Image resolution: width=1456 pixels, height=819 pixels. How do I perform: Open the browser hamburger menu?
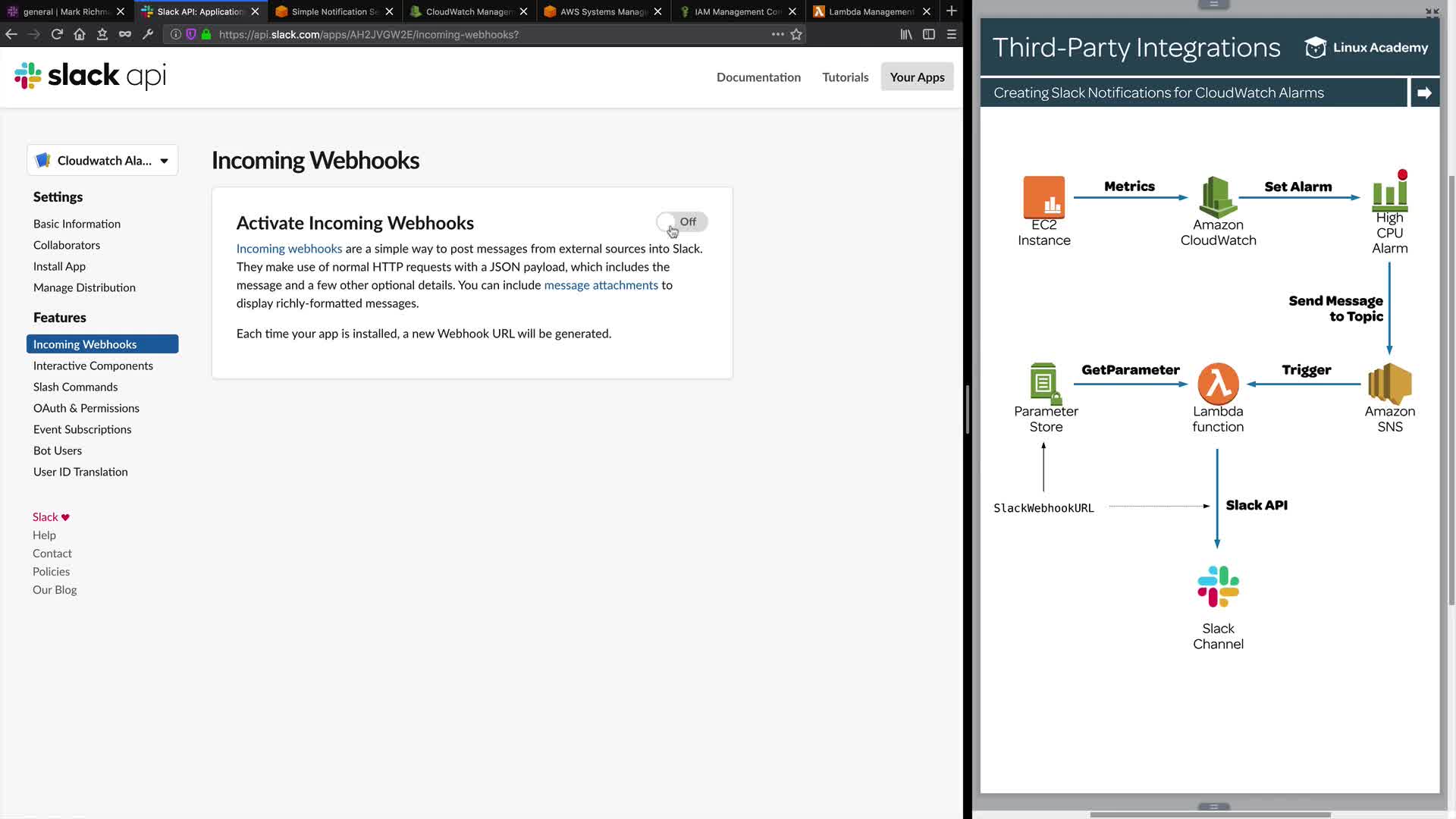952,34
